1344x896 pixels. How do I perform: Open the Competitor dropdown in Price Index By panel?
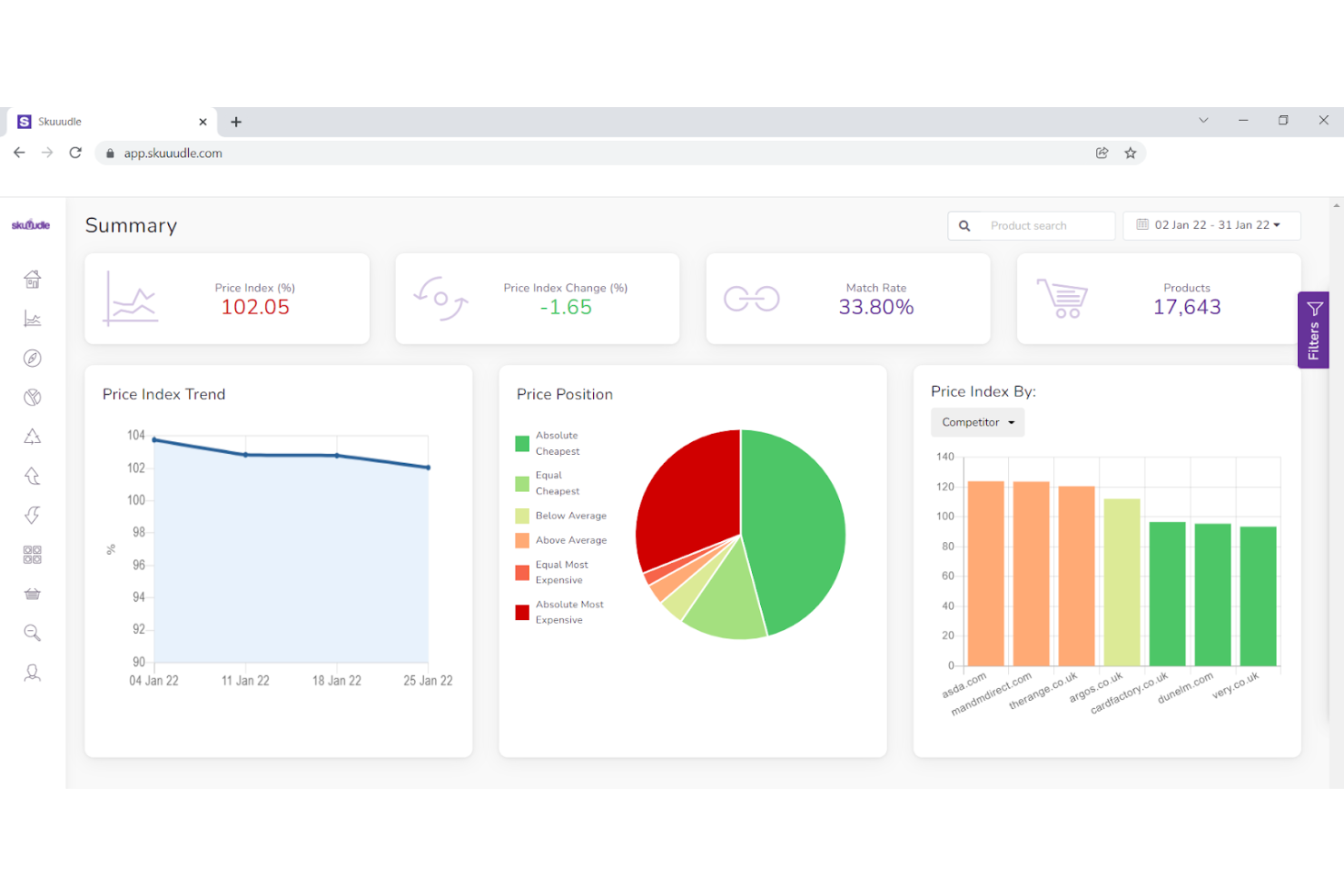[x=977, y=422]
